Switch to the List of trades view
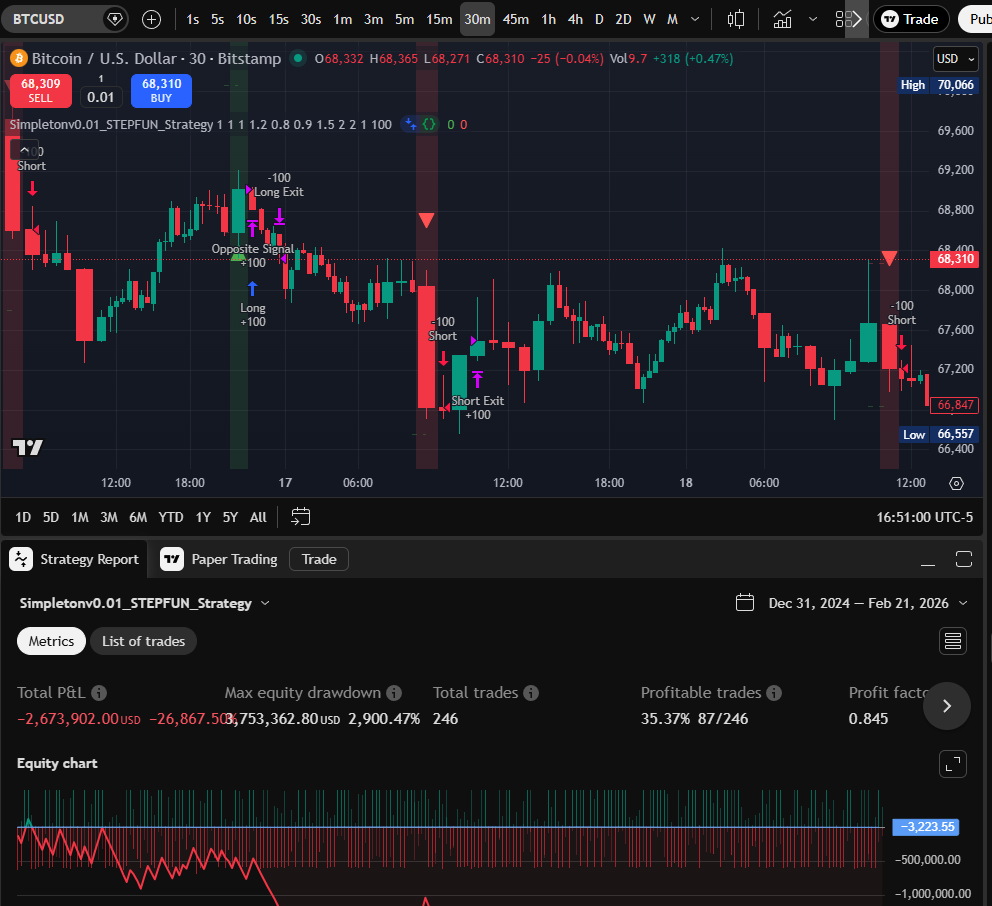 point(143,640)
